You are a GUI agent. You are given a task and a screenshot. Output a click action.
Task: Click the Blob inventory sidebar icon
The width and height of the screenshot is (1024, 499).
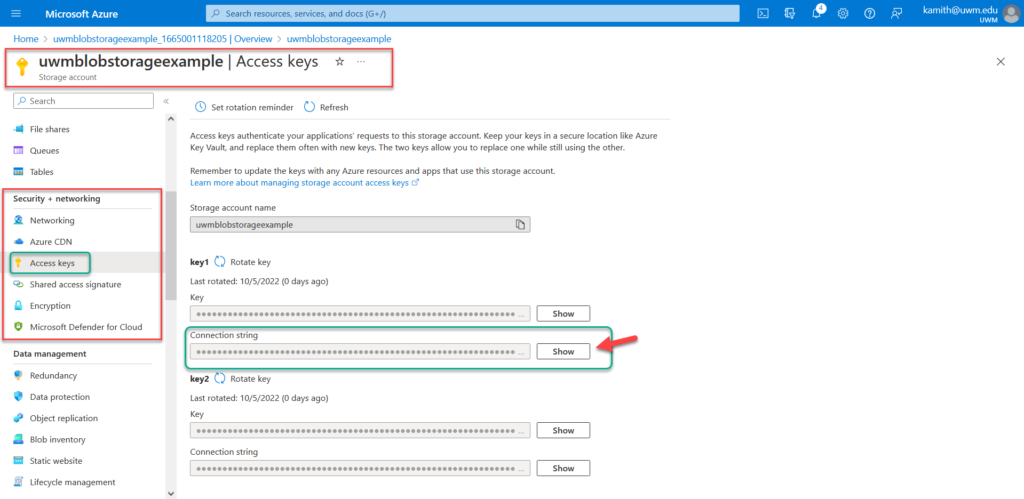coord(19,440)
